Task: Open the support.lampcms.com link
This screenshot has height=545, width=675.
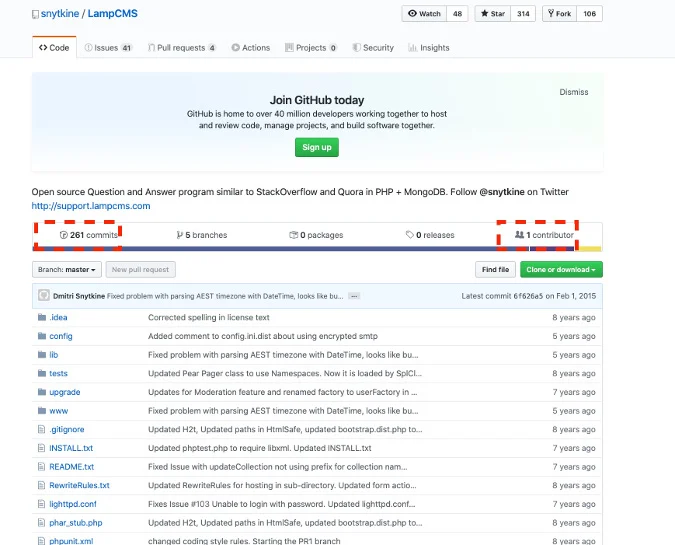Action: 91,206
